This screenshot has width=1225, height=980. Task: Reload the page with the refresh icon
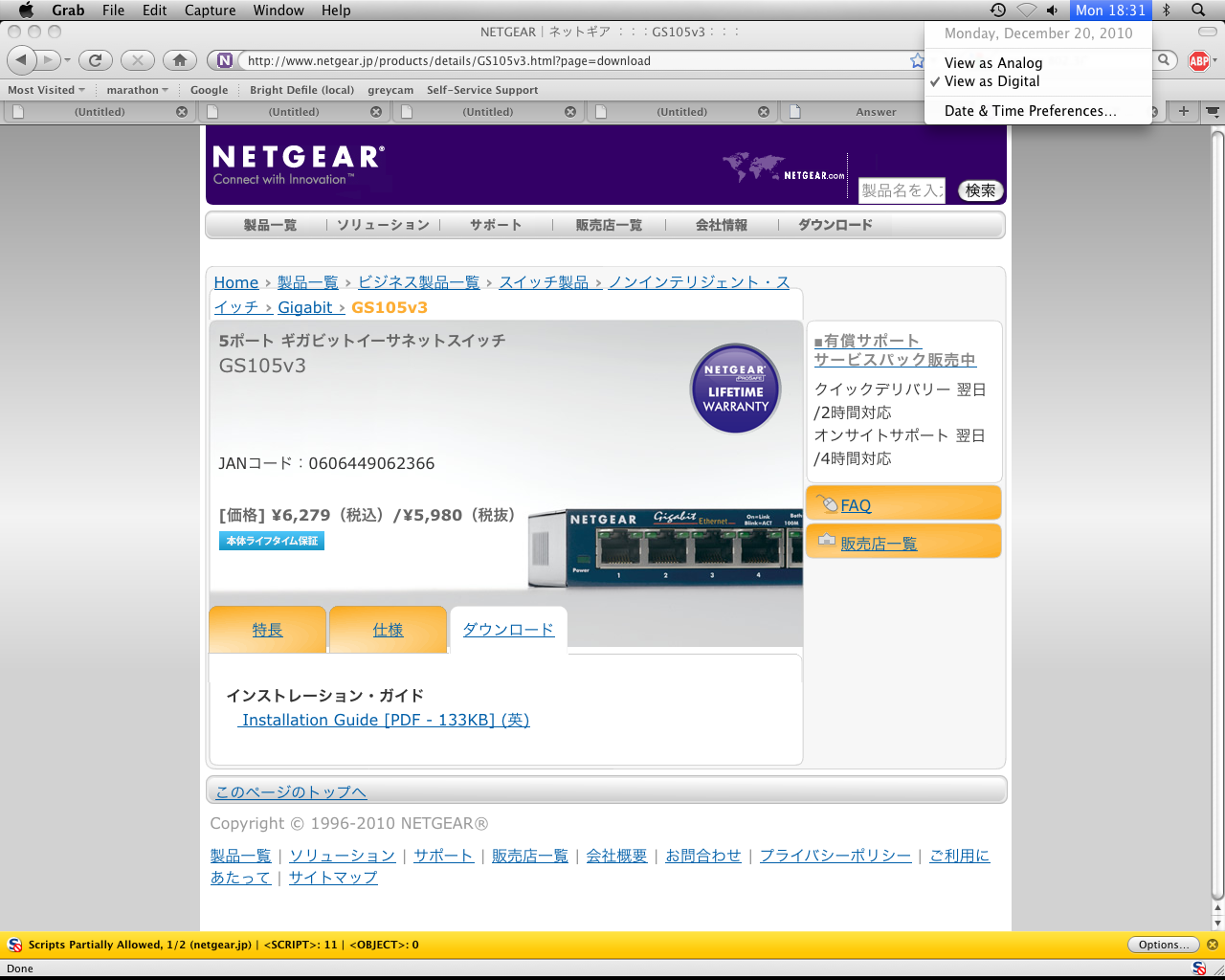pyautogui.click(x=95, y=60)
